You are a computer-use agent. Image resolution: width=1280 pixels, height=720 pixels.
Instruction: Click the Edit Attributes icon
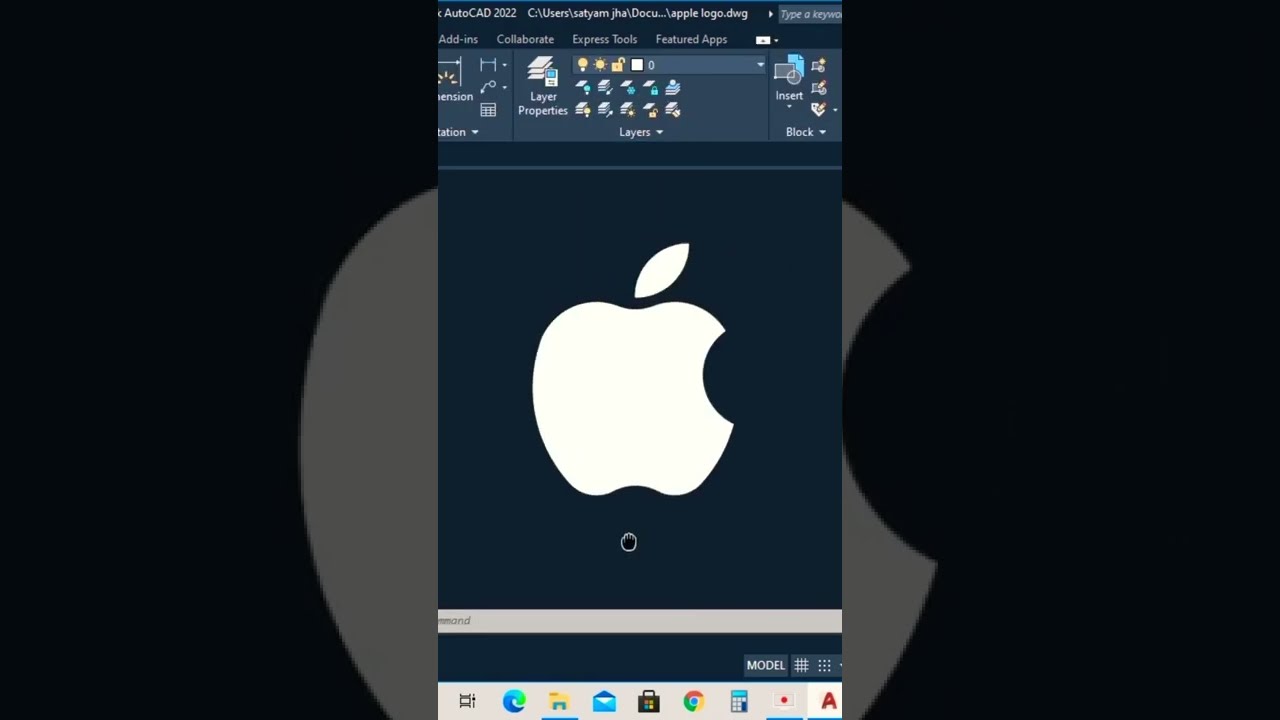click(x=818, y=109)
